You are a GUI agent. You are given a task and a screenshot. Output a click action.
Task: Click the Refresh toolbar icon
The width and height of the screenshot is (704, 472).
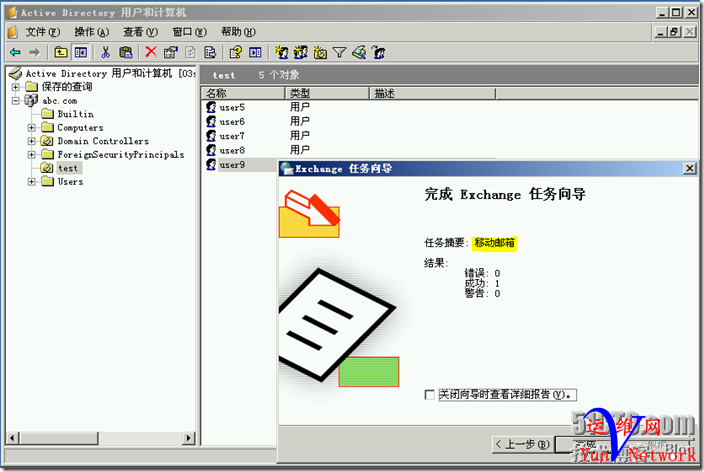click(190, 53)
